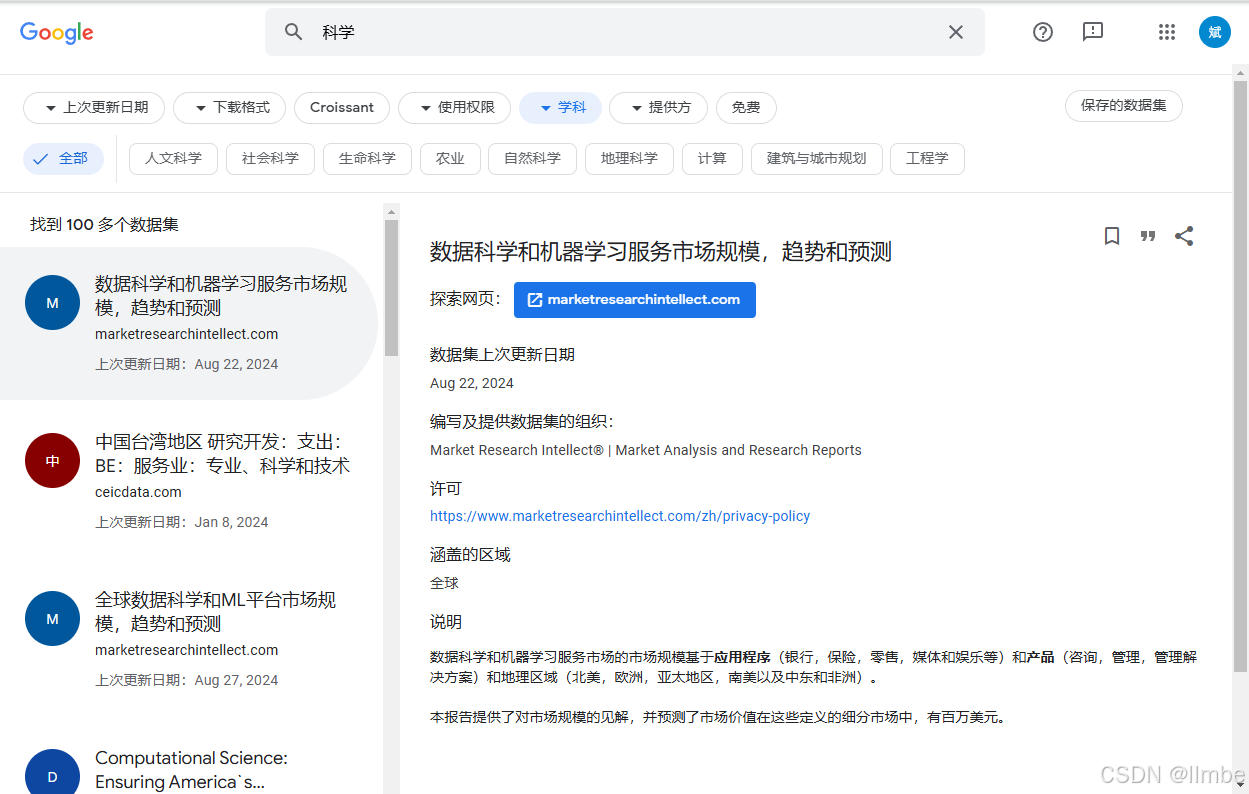The width and height of the screenshot is (1249, 794).
Task: Open the 上次更新日期 filter dropdown
Action: (x=94, y=108)
